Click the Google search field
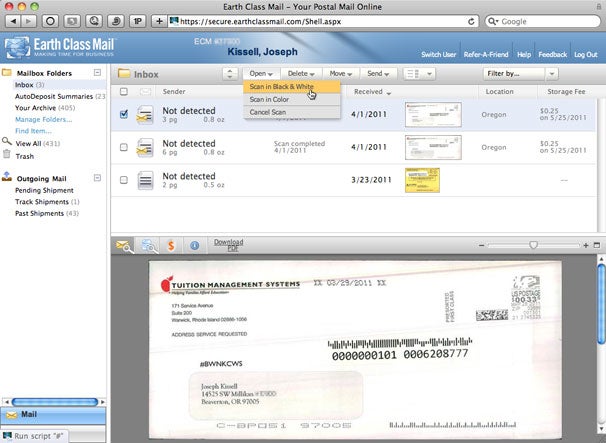 (x=543, y=21)
